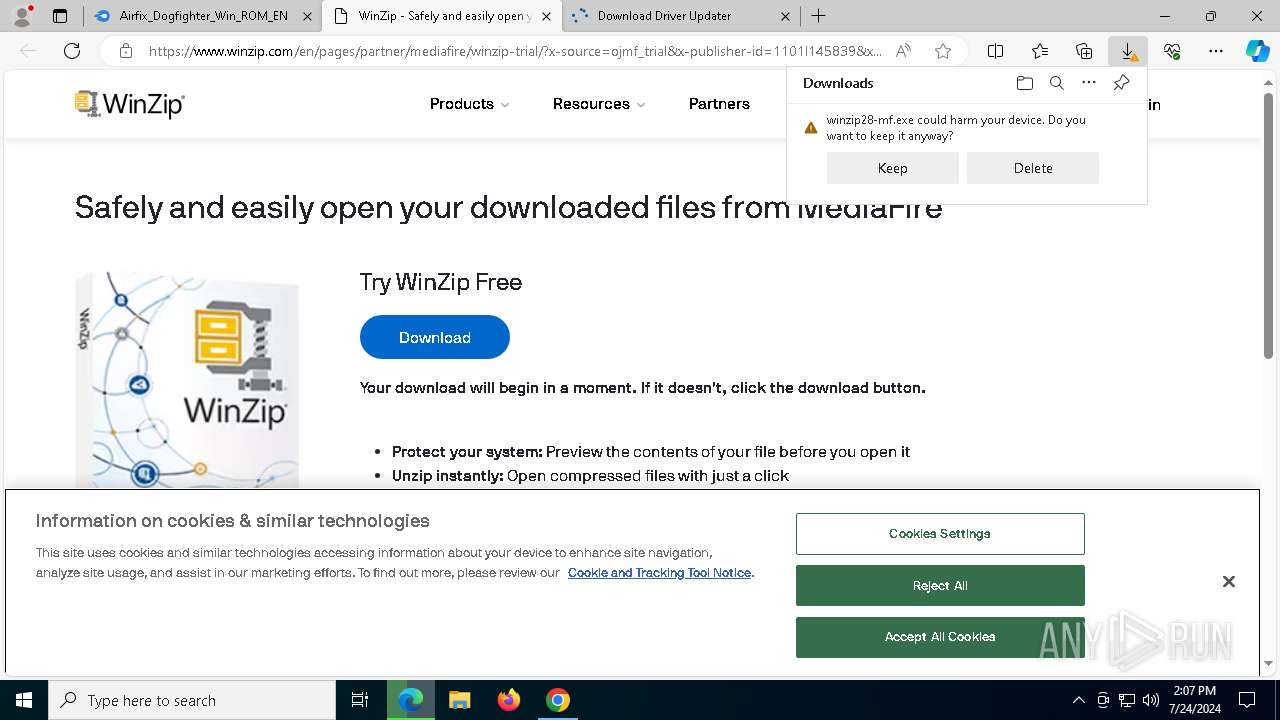
Task: Open the Collections icon
Action: (1084, 51)
